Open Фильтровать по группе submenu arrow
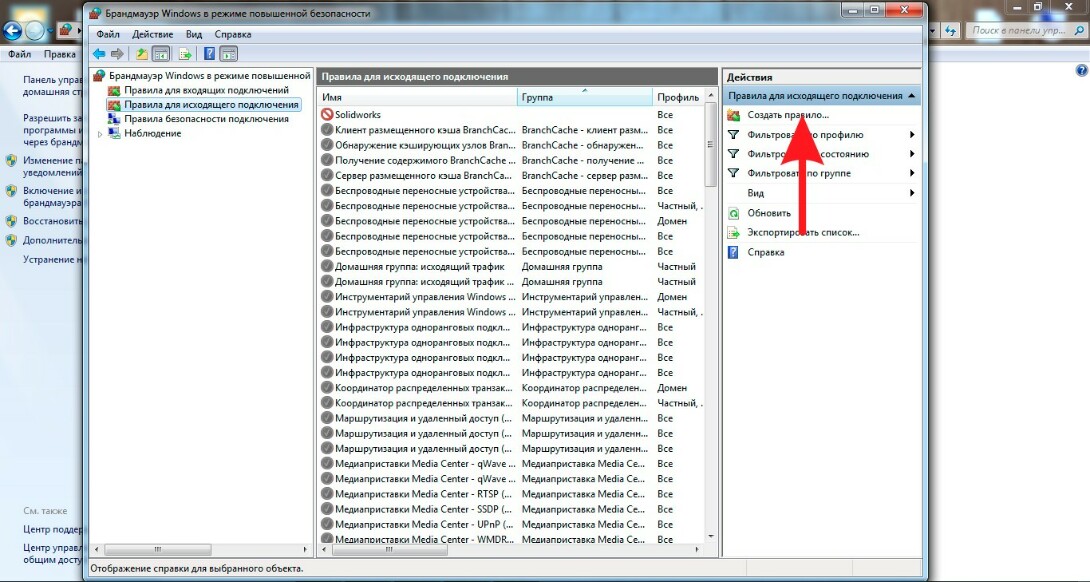Viewport: 1090px width, 582px height. (x=911, y=174)
